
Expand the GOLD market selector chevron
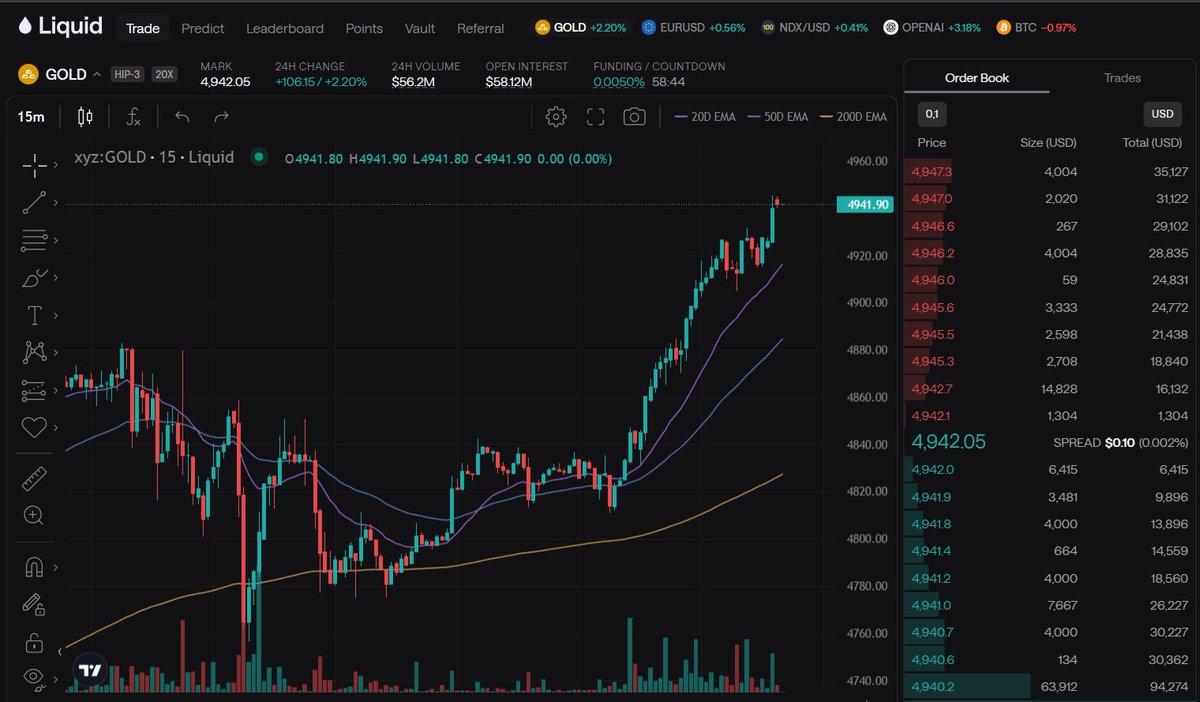click(x=96, y=74)
